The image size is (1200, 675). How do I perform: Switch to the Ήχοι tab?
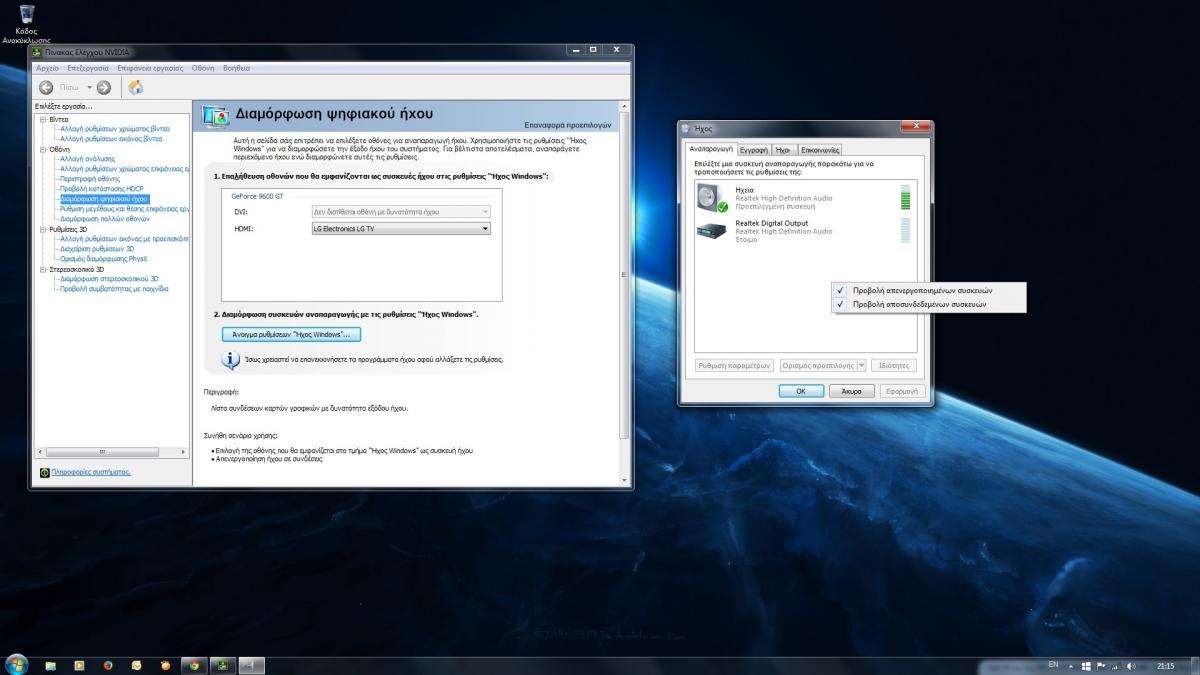(x=783, y=149)
